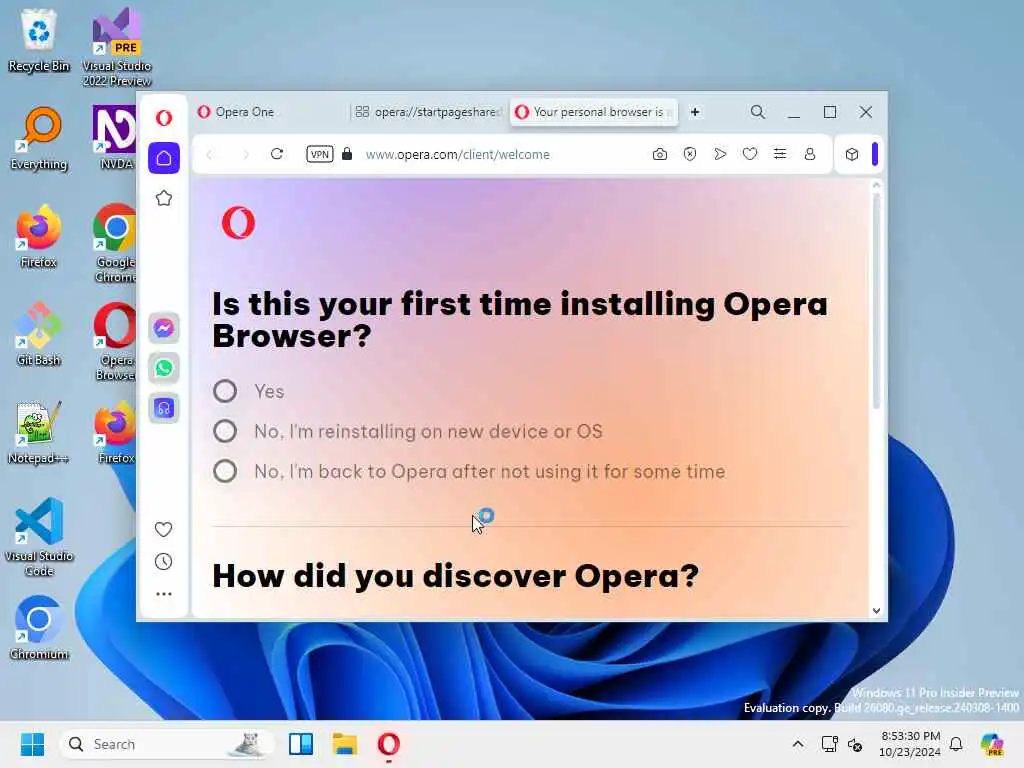Open Facebook Messenger in the sidebar
The width and height of the screenshot is (1024, 768).
point(164,328)
